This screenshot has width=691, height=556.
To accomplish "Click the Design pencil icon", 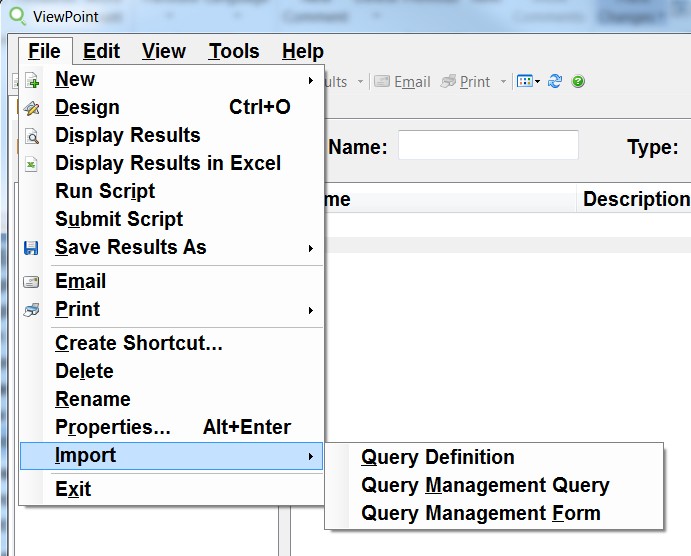I will (x=32, y=108).
